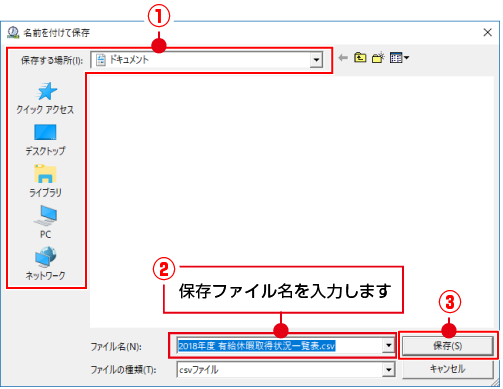Create a new folder using toolbar icon
The width and height of the screenshot is (503, 389).
[x=378, y=58]
